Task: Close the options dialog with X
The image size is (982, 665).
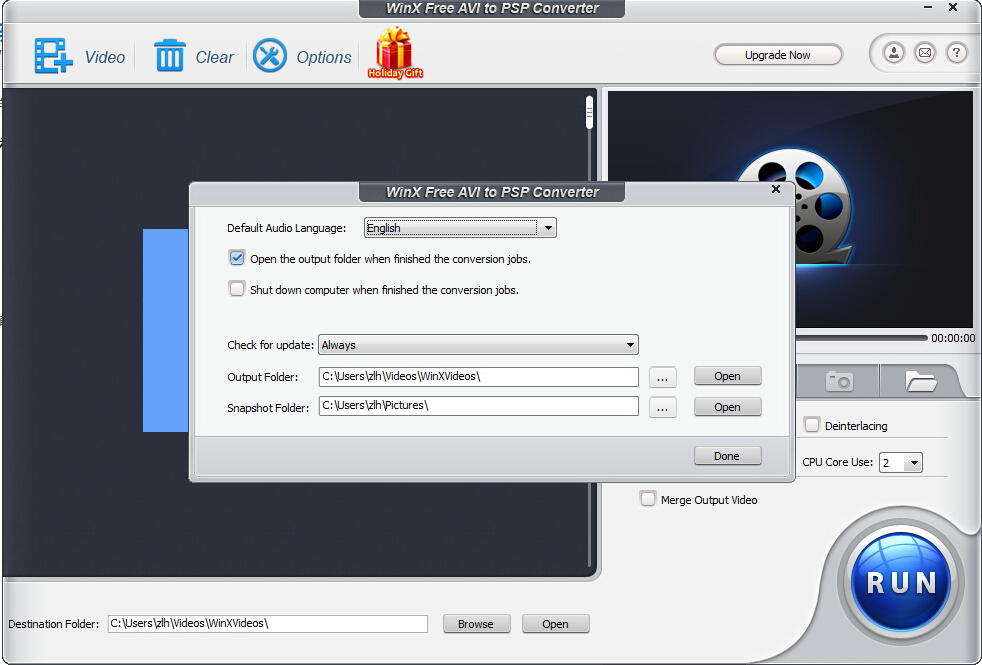Action: pos(776,189)
